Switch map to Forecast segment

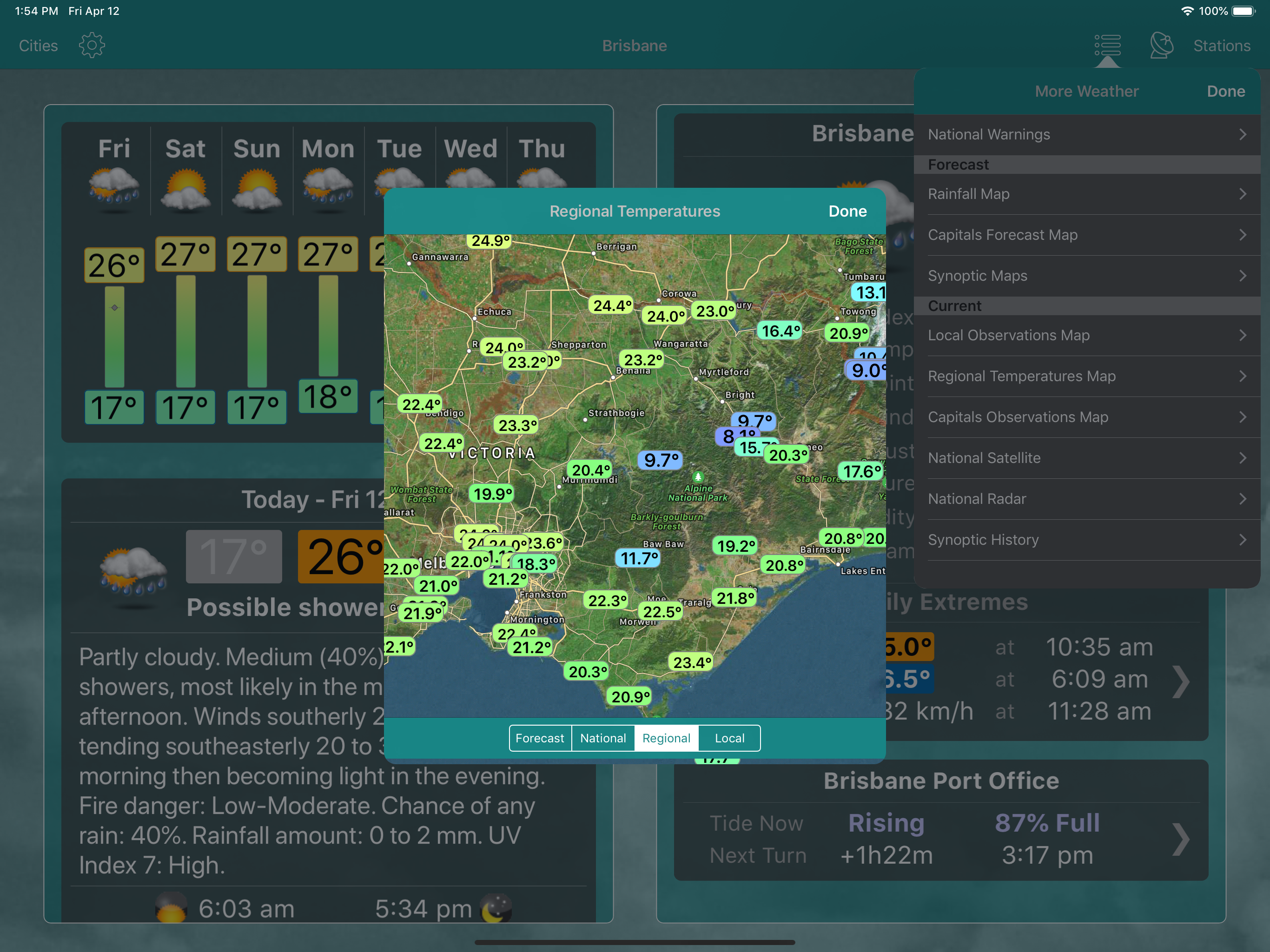coord(540,738)
